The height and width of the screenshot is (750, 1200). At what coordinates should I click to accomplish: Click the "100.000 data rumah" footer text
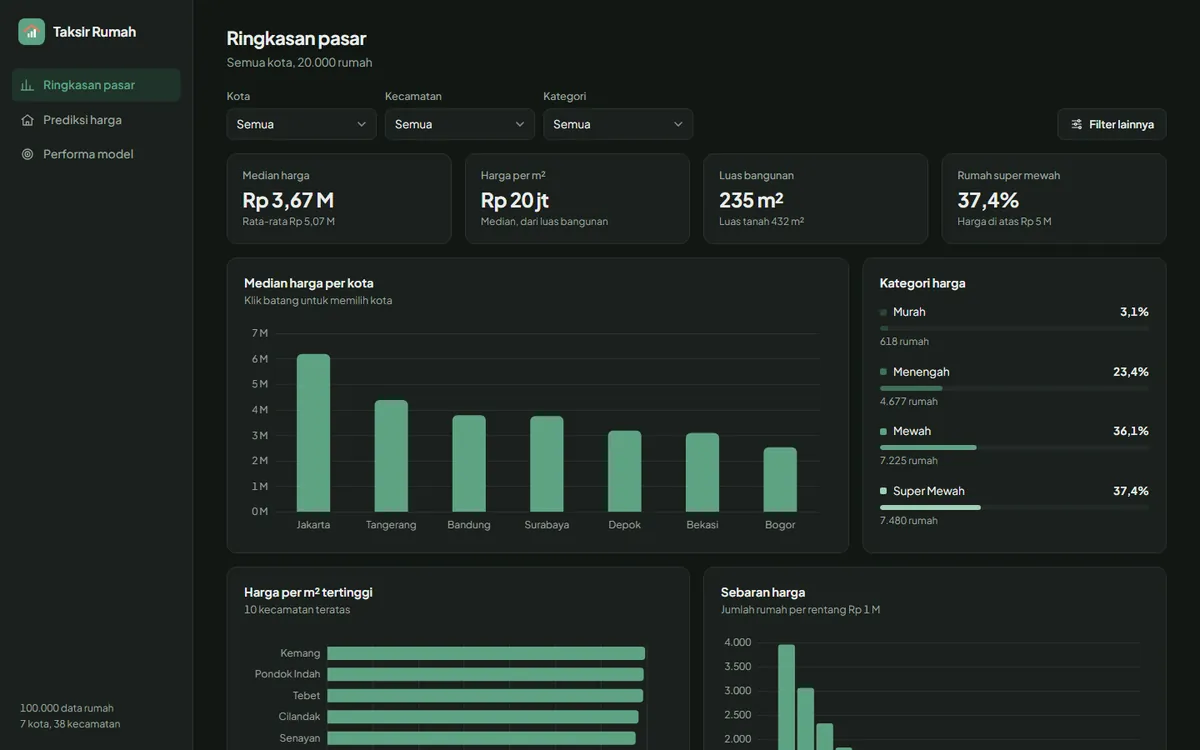[67, 708]
